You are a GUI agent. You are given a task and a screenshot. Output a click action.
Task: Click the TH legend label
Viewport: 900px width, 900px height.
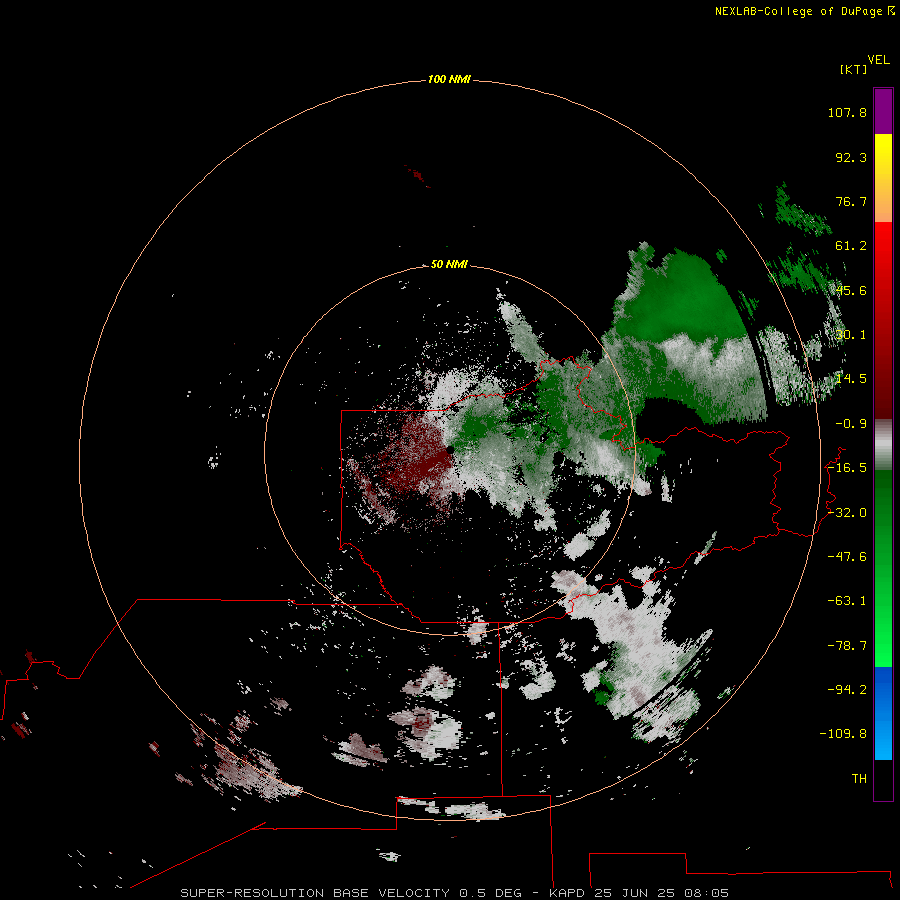click(859, 779)
